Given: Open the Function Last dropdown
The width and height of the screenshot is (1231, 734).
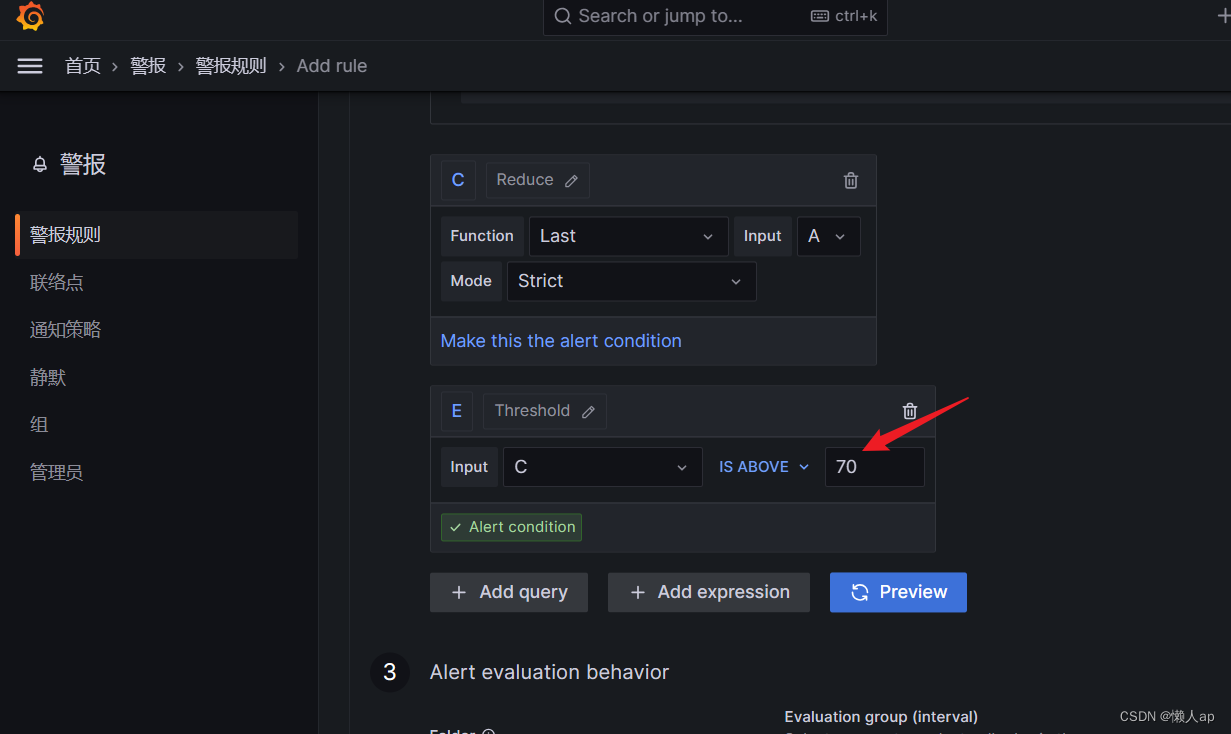Looking at the screenshot, I should [x=629, y=236].
